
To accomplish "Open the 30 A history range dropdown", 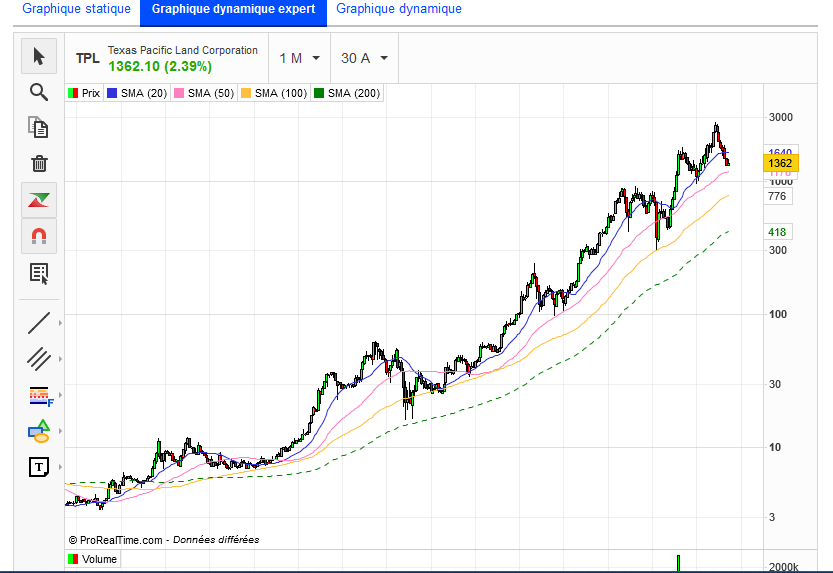I will [x=364, y=58].
